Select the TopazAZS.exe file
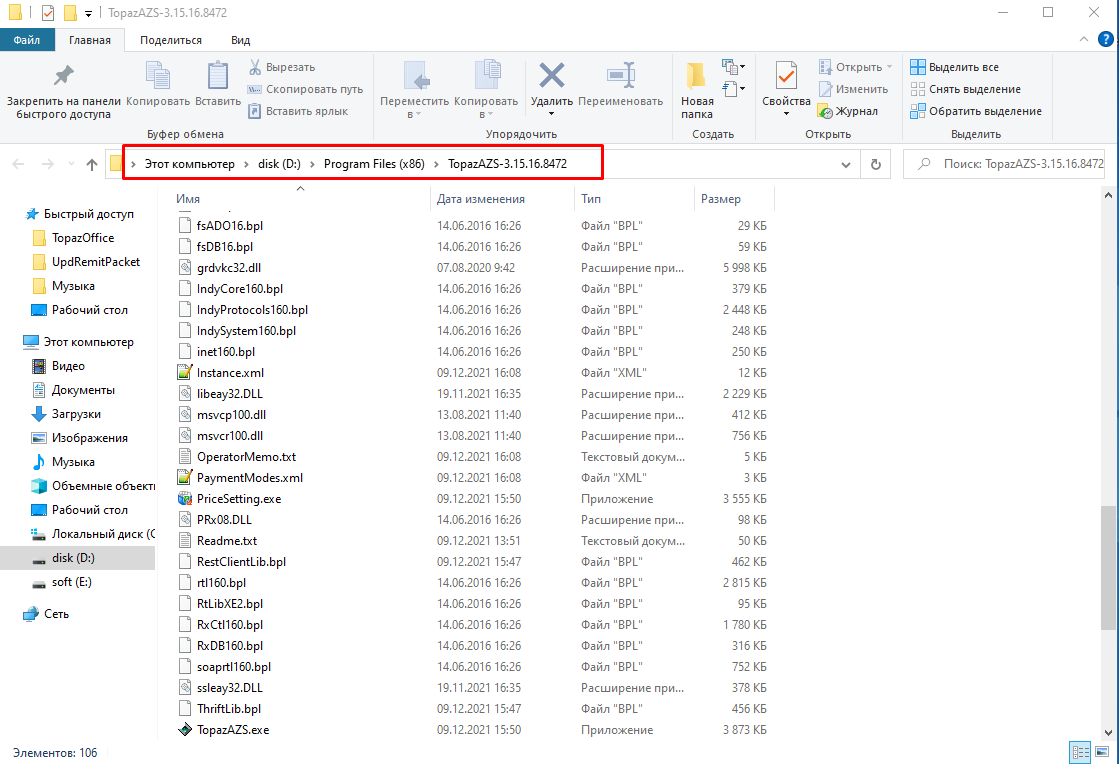1119x764 pixels. pos(233,730)
